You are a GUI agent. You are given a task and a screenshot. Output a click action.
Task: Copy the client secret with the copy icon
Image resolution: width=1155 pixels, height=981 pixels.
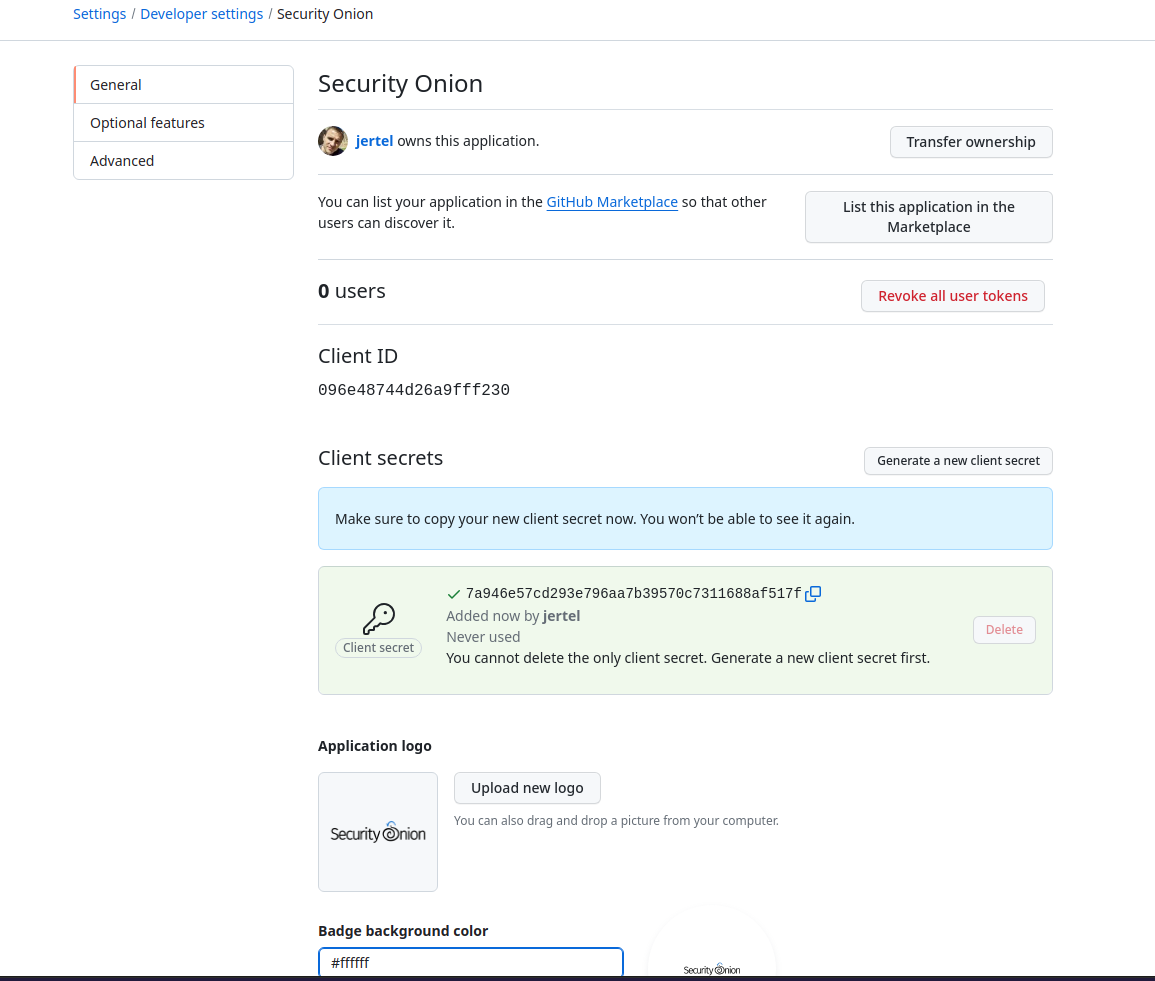click(813, 594)
